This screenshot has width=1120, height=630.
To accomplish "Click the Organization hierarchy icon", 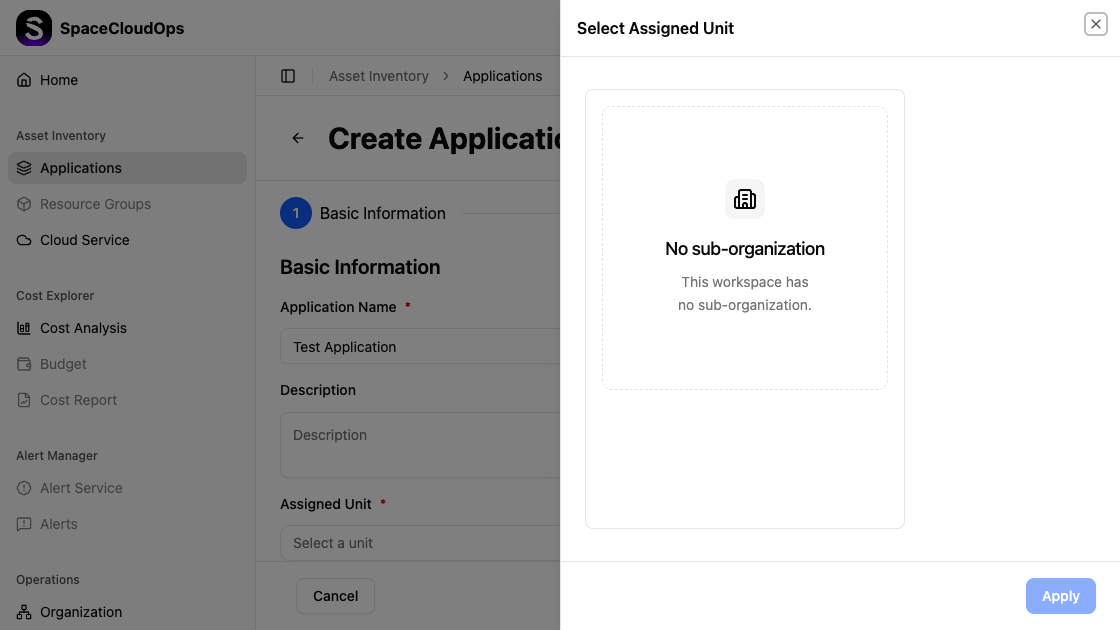I will coord(24,612).
